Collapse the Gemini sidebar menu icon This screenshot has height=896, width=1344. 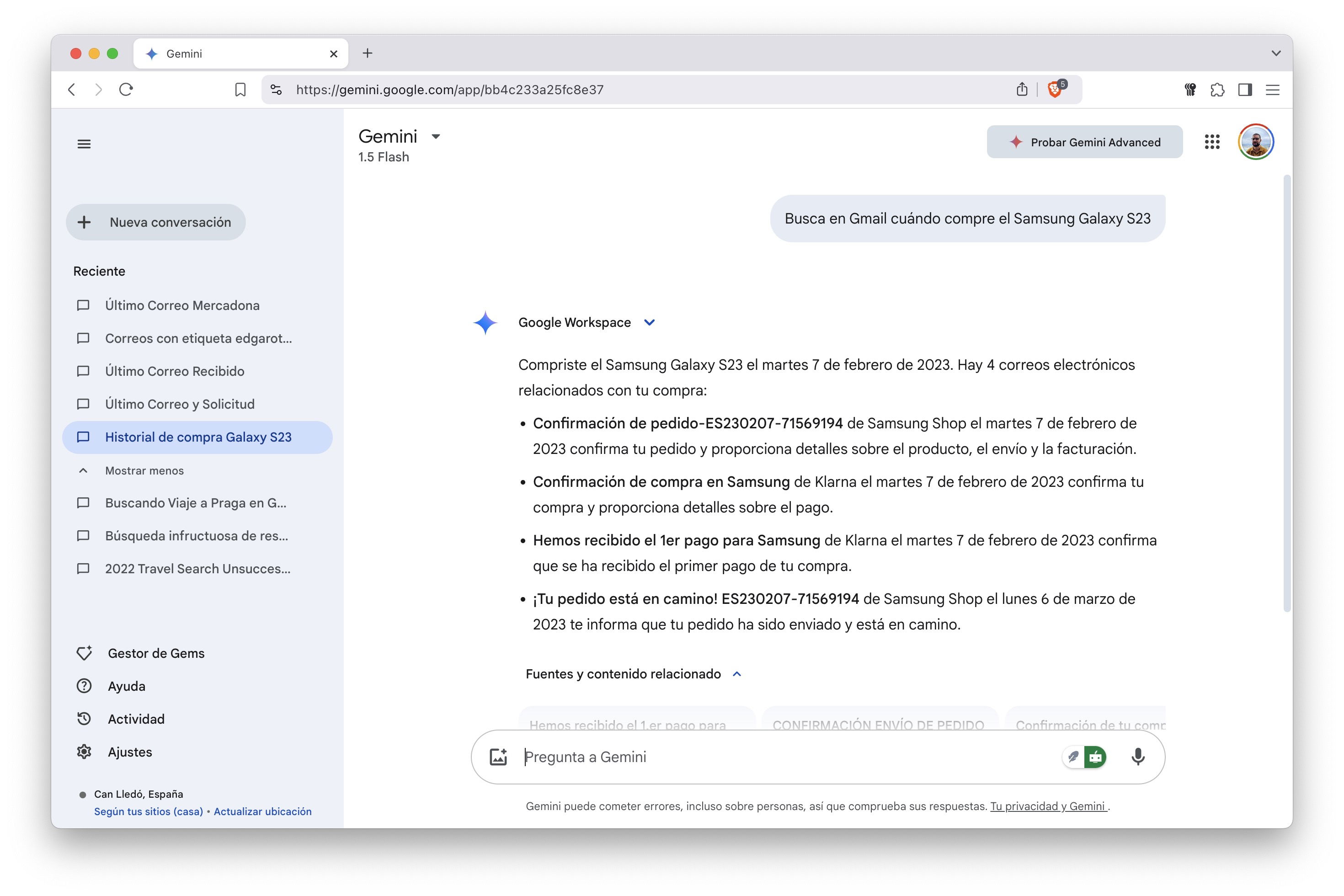coord(84,144)
